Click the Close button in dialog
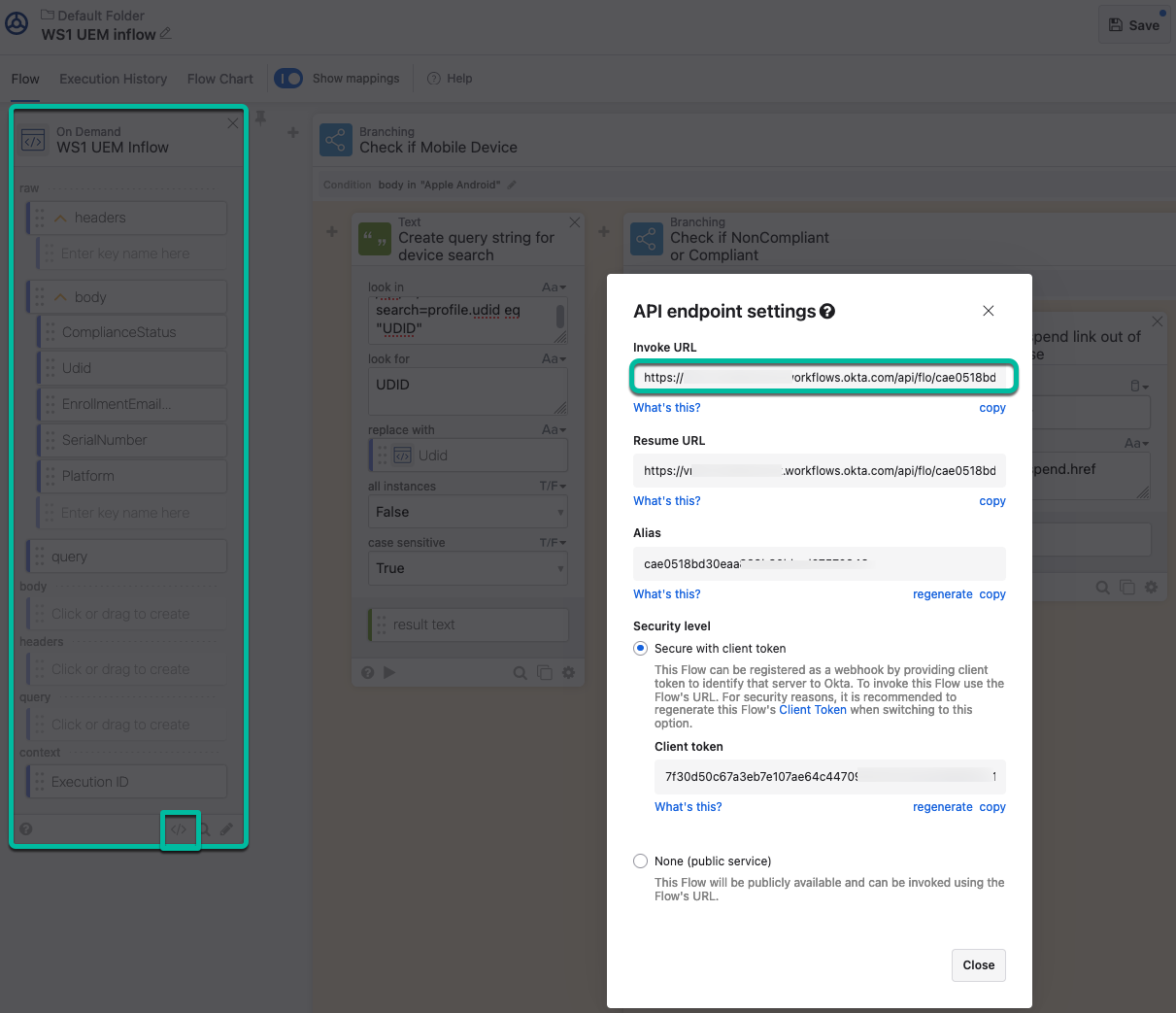 pyautogui.click(x=978, y=965)
